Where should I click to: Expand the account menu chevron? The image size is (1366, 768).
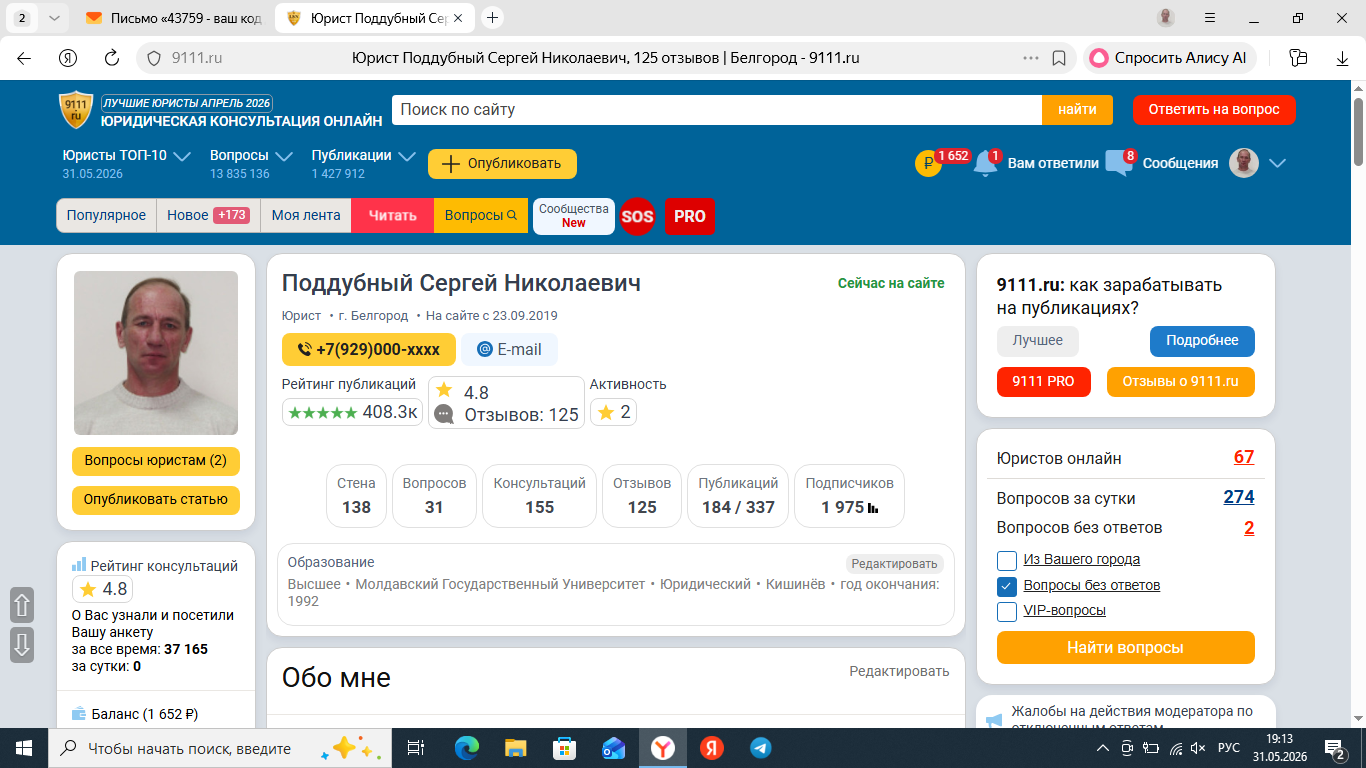pos(1276,163)
